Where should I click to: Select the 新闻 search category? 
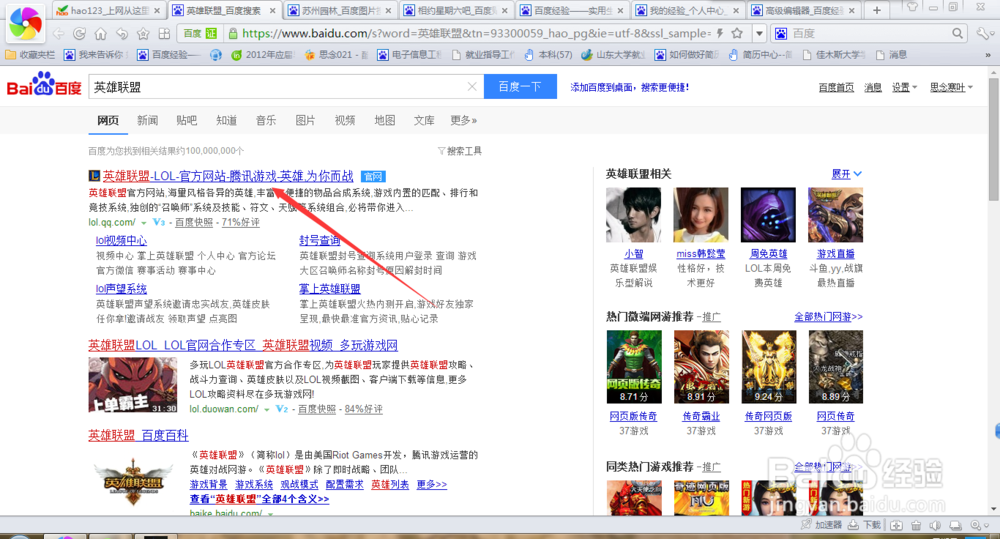[x=147, y=120]
